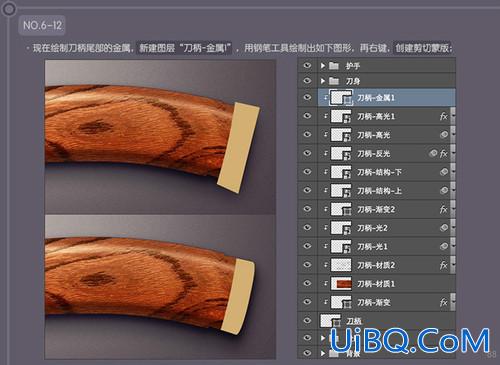Screen dimensions: 500x365
Task: Open the fx effects of the 刀柄-渐变 layer
Action: [443, 302]
